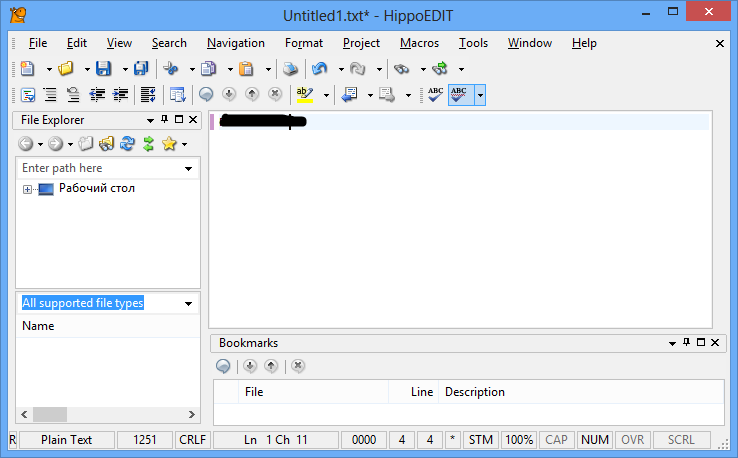Click the CRLF line ending field
This screenshot has height=458, width=738.
pyautogui.click(x=193, y=440)
